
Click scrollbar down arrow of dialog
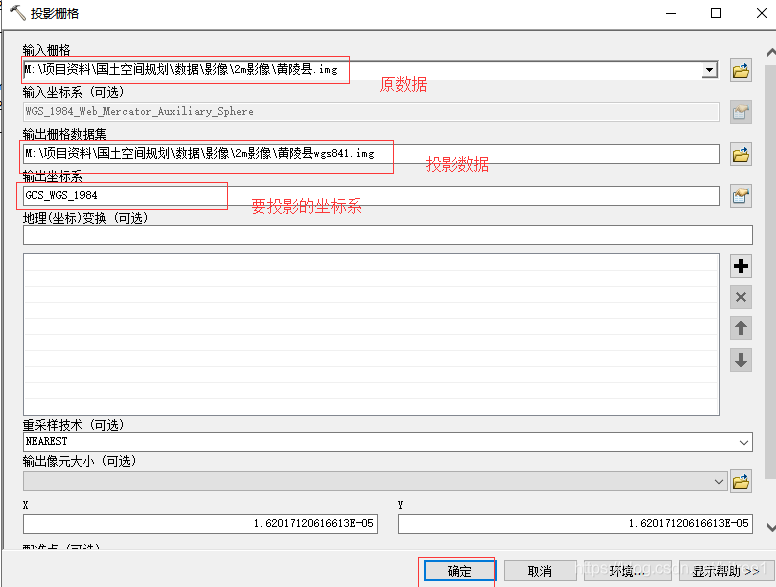coord(771,527)
